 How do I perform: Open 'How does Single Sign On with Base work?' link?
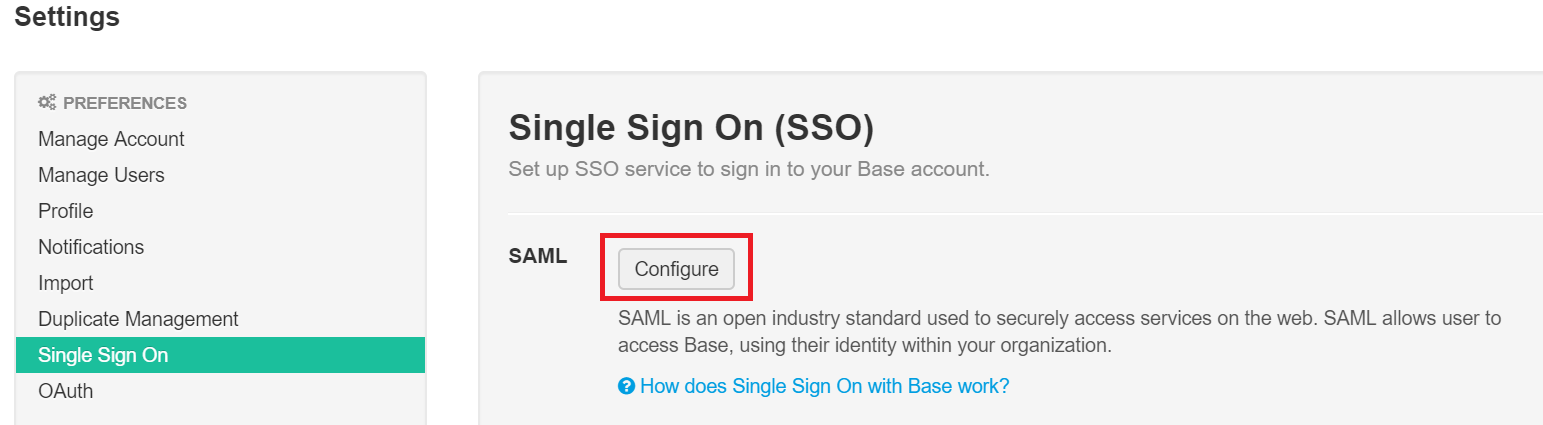pyautogui.click(x=824, y=386)
